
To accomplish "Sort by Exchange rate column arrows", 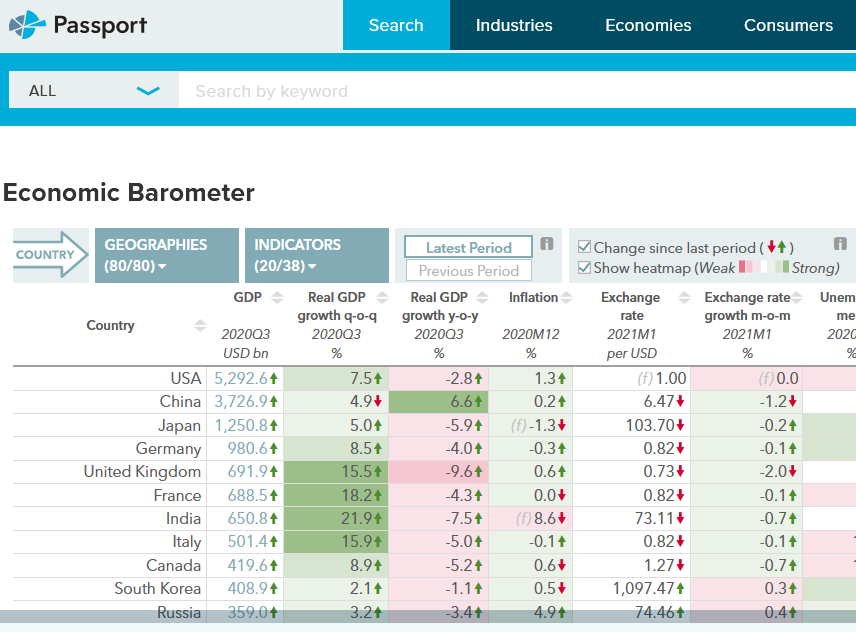I will pos(684,298).
